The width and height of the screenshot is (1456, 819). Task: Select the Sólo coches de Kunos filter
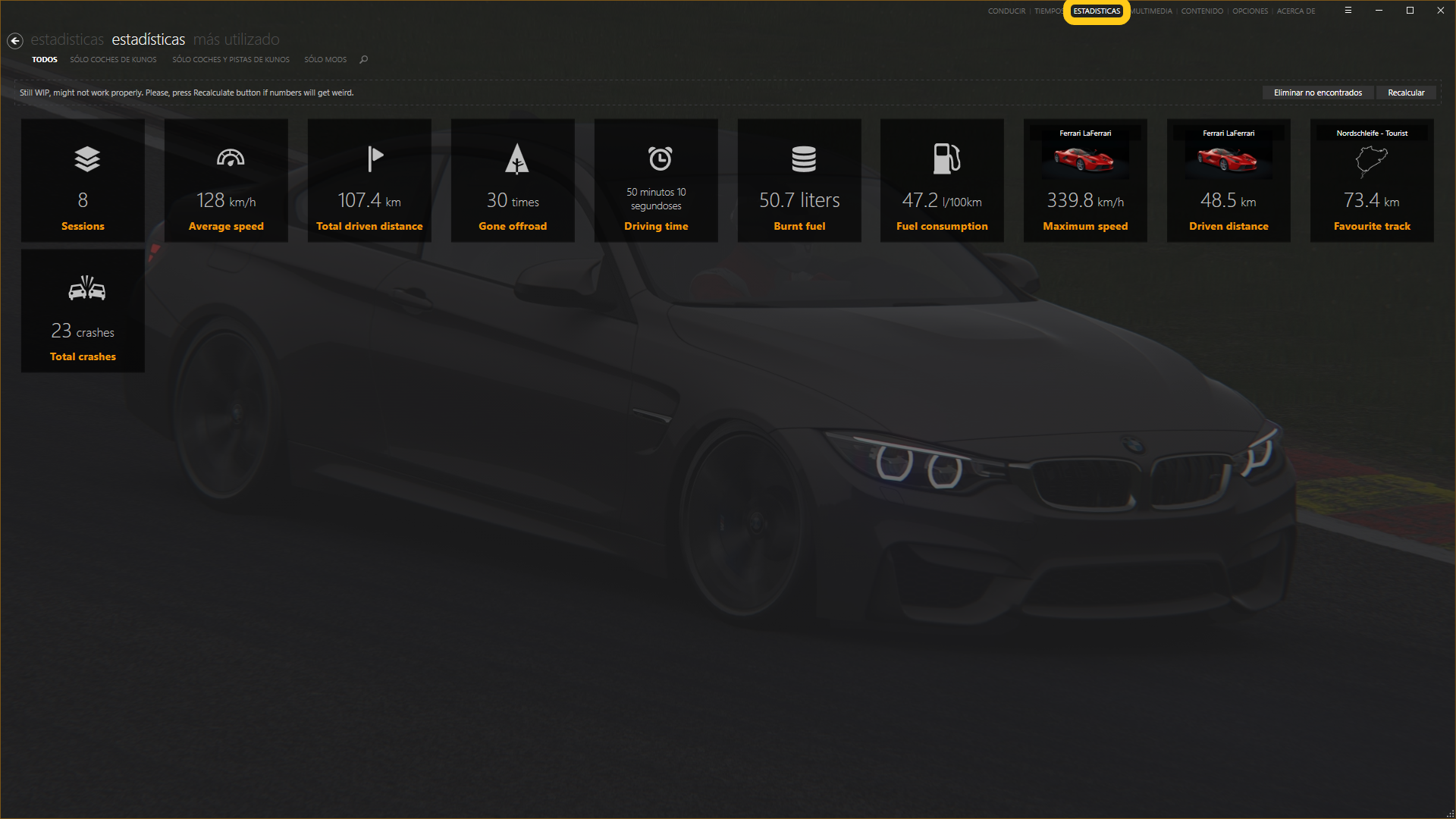tap(113, 59)
